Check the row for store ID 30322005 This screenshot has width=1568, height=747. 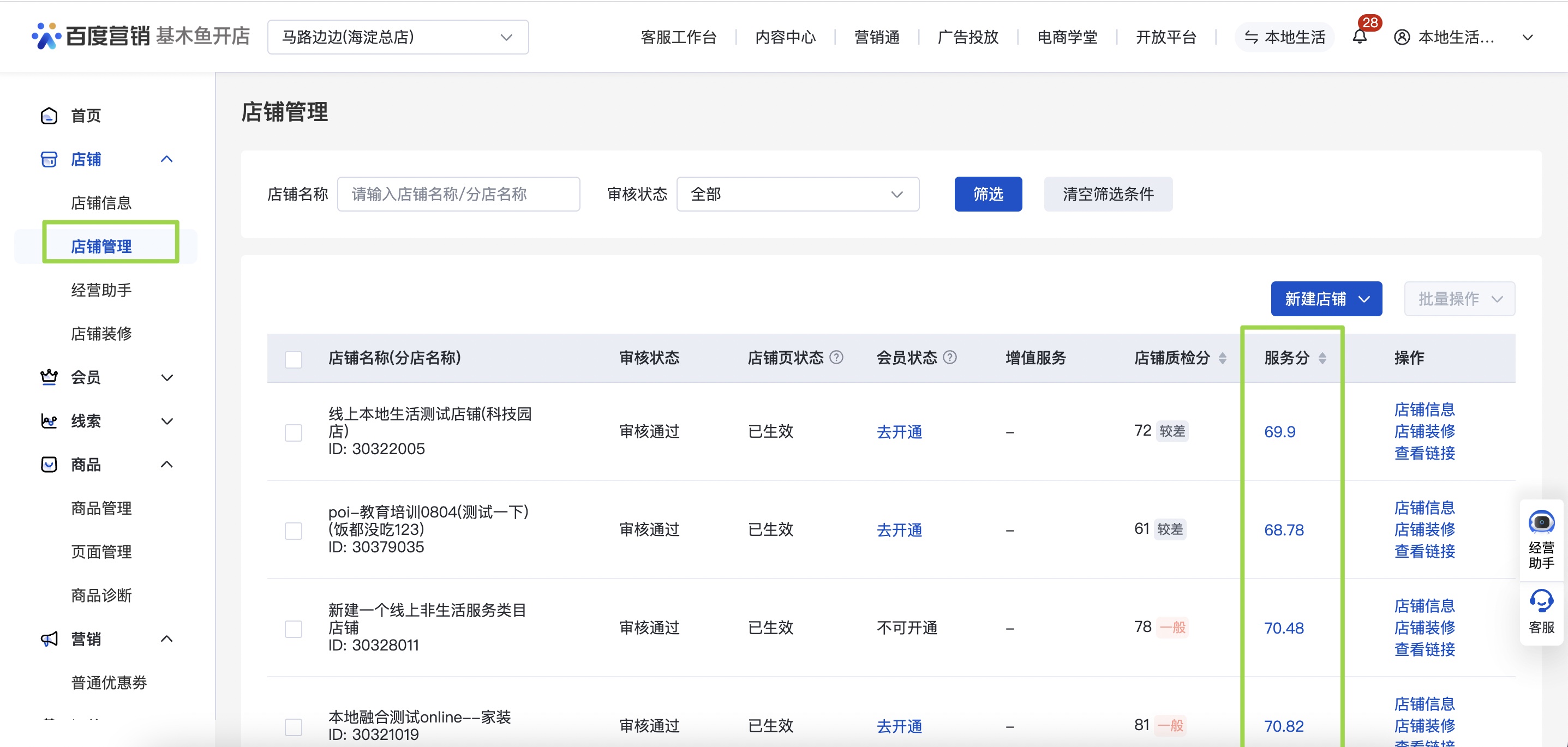point(294,432)
